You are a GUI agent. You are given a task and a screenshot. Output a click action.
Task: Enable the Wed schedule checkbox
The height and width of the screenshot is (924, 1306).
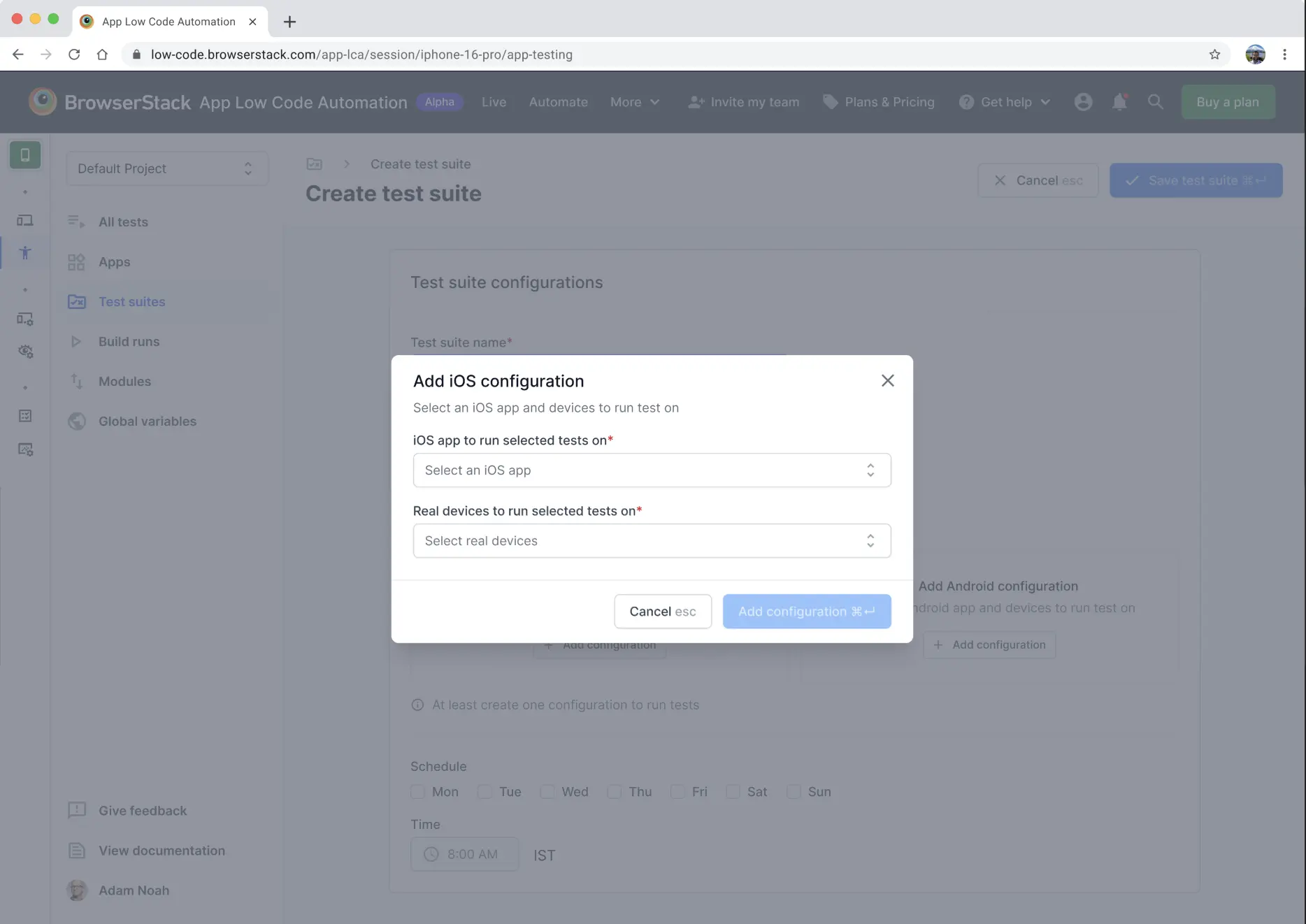click(547, 792)
